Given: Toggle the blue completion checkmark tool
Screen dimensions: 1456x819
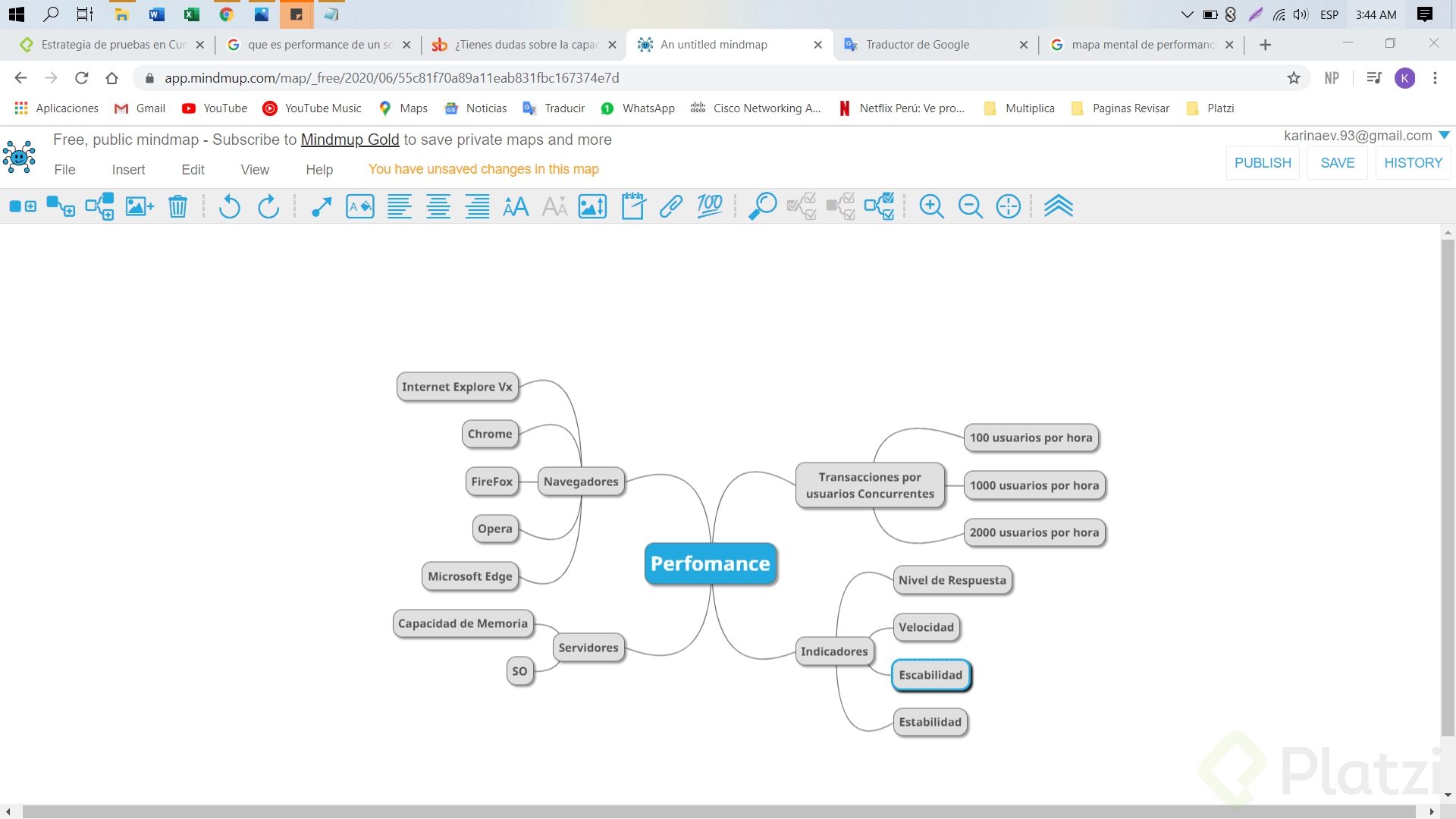Looking at the screenshot, I should 880,206.
